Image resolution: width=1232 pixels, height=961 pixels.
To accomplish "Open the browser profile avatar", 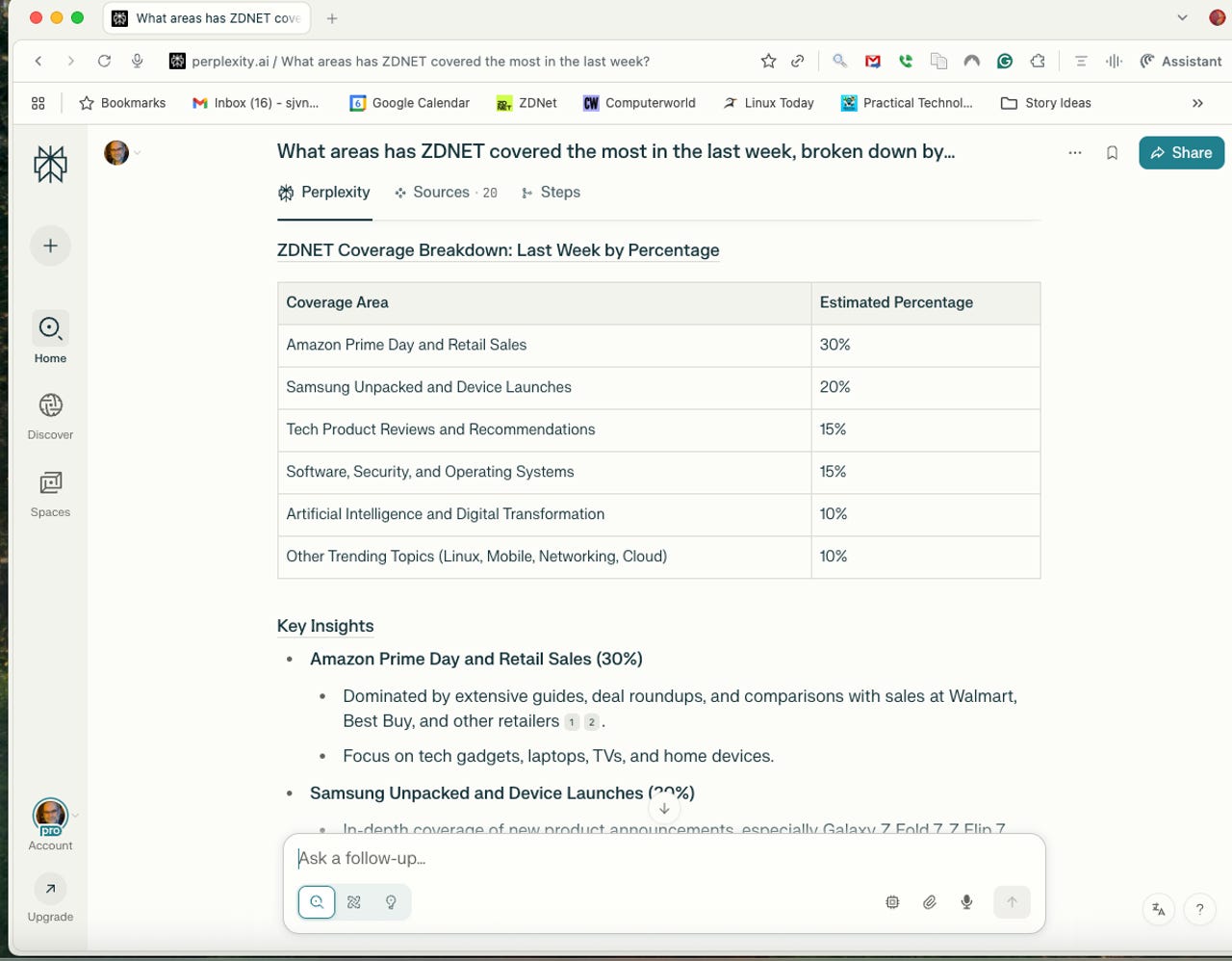I will (x=1217, y=18).
